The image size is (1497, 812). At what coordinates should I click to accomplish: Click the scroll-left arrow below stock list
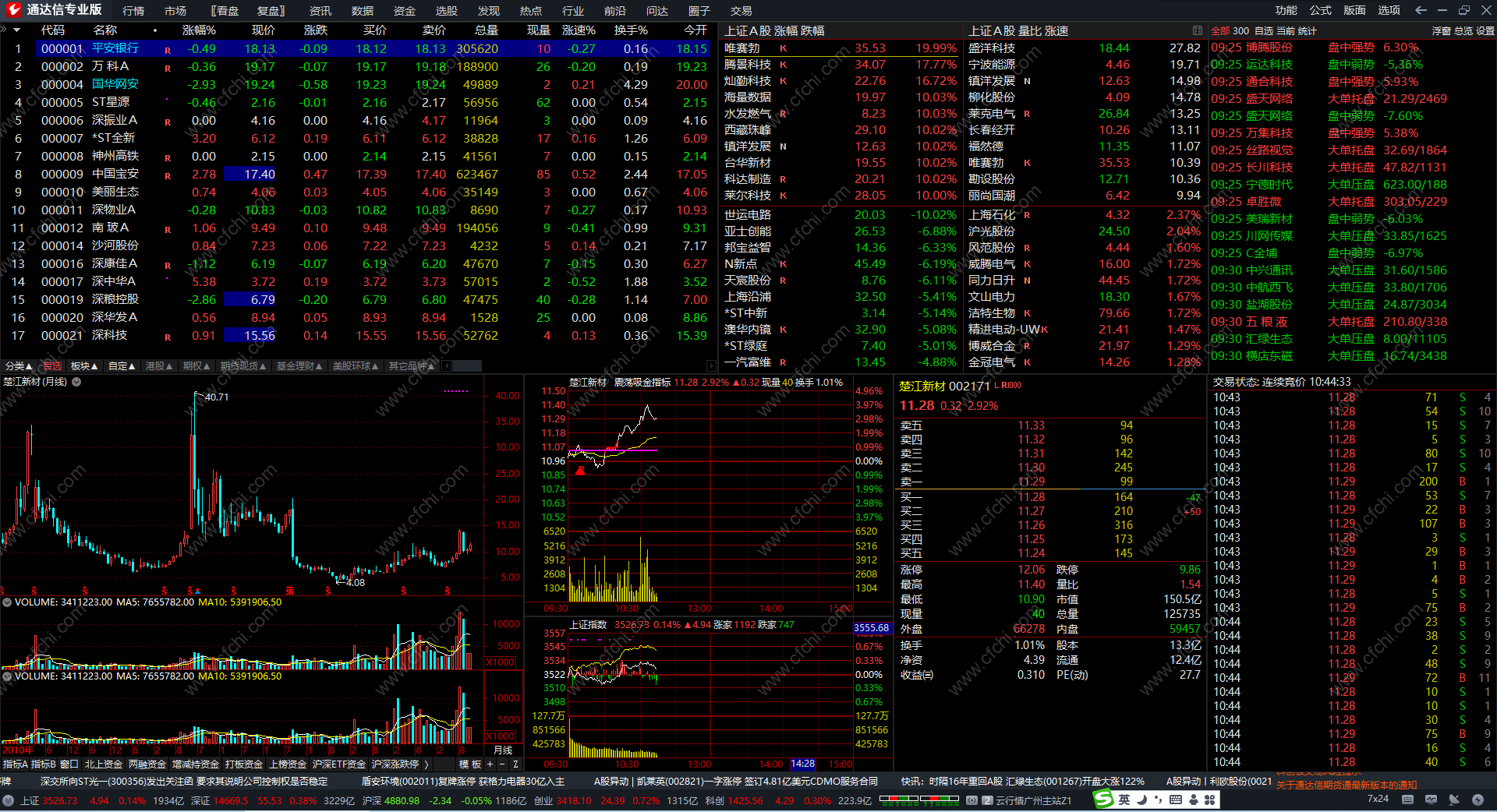pyautogui.click(x=446, y=366)
